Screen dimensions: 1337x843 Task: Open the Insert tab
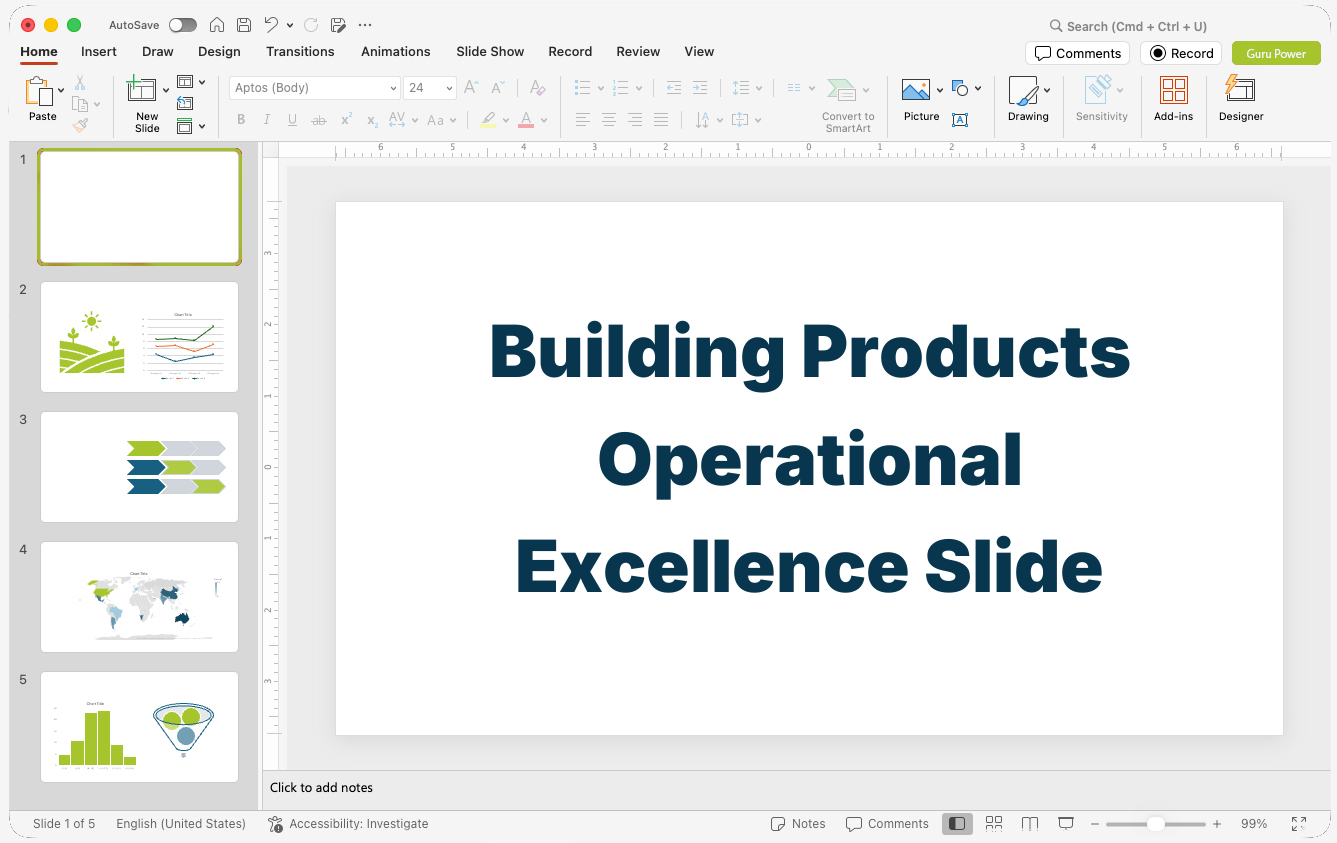tap(99, 51)
